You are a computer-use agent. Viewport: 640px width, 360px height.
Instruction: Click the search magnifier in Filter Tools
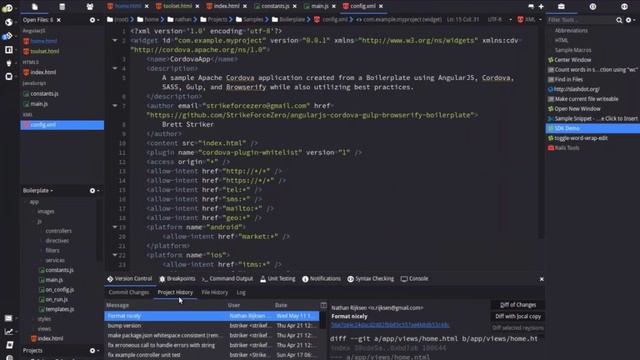click(619, 20)
